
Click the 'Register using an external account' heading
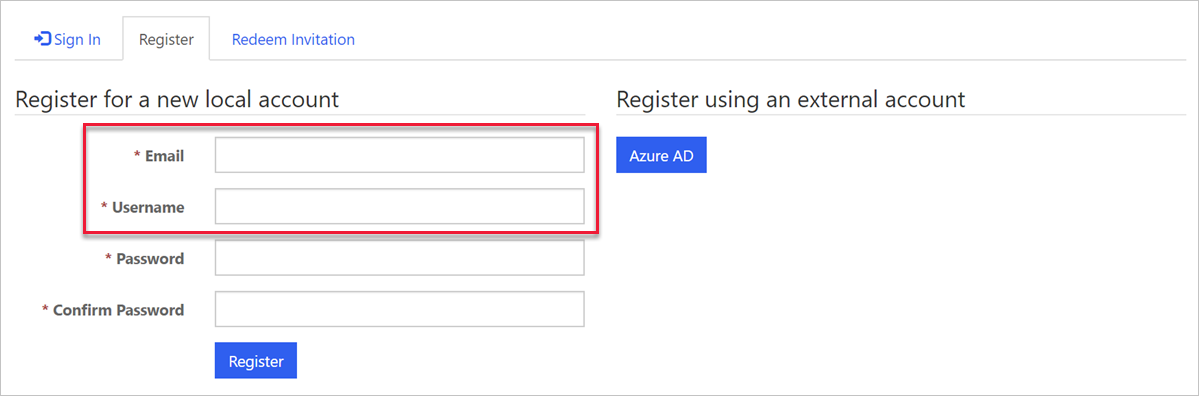coord(791,99)
